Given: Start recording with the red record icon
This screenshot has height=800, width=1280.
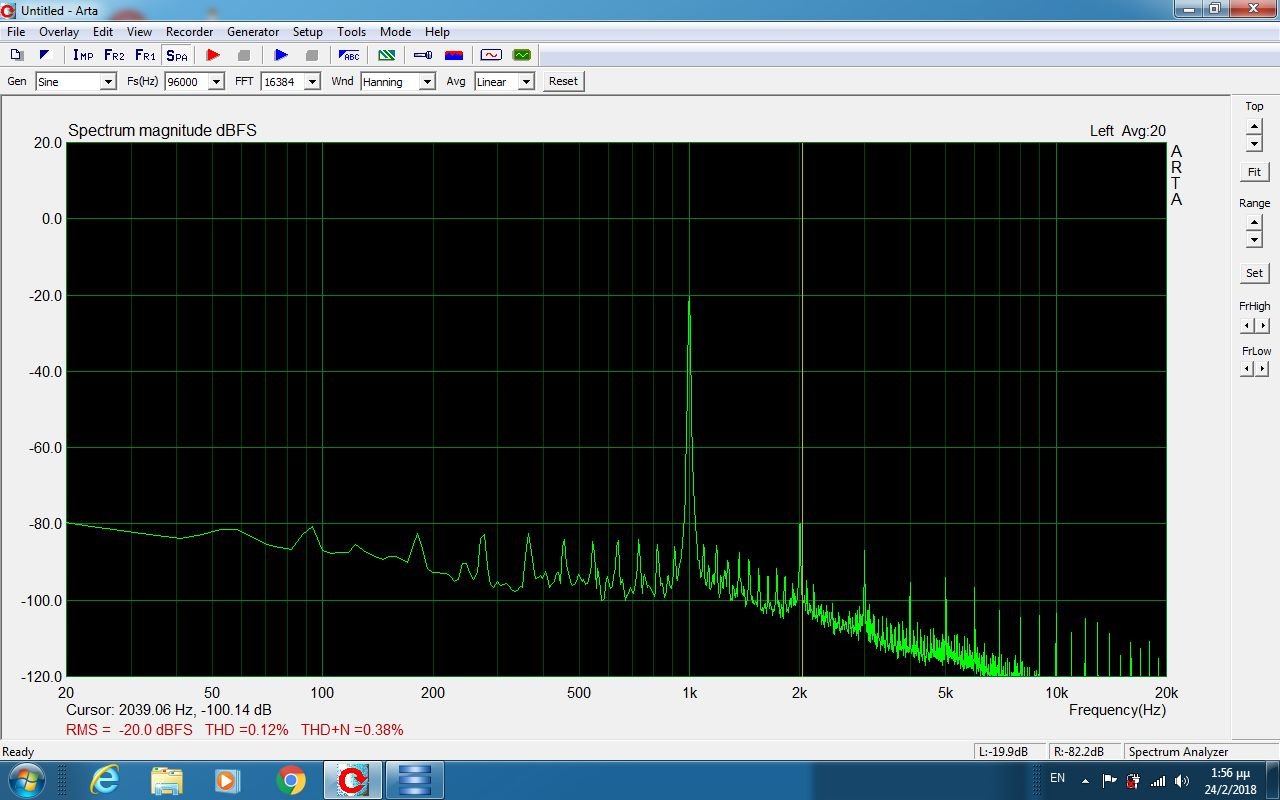Looking at the screenshot, I should pos(212,55).
